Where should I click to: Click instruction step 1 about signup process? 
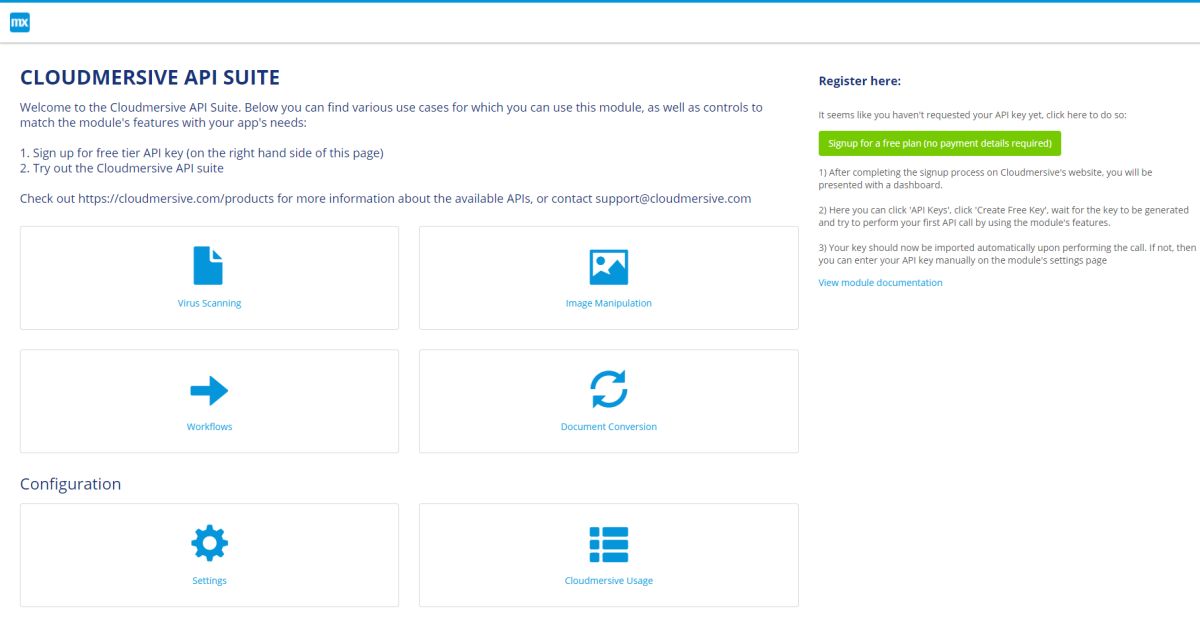point(985,178)
